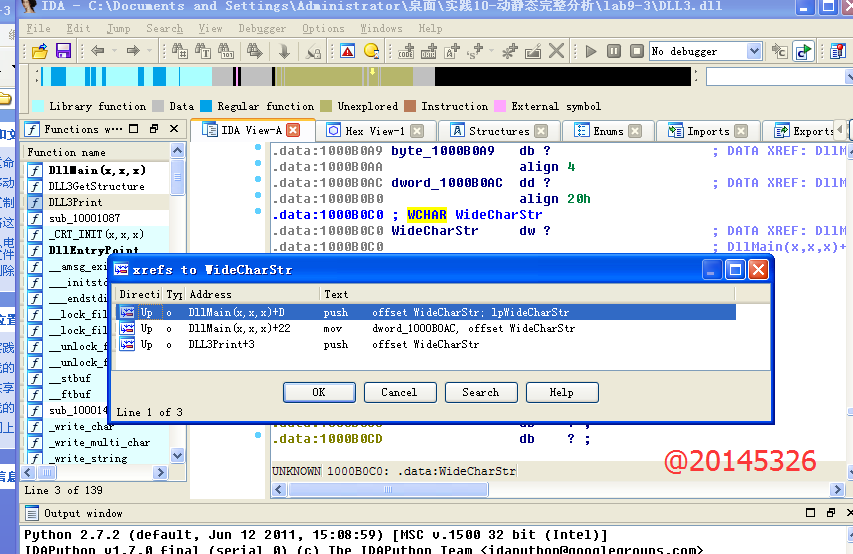Select DLL3GetStructure in Functions list

tap(96, 186)
